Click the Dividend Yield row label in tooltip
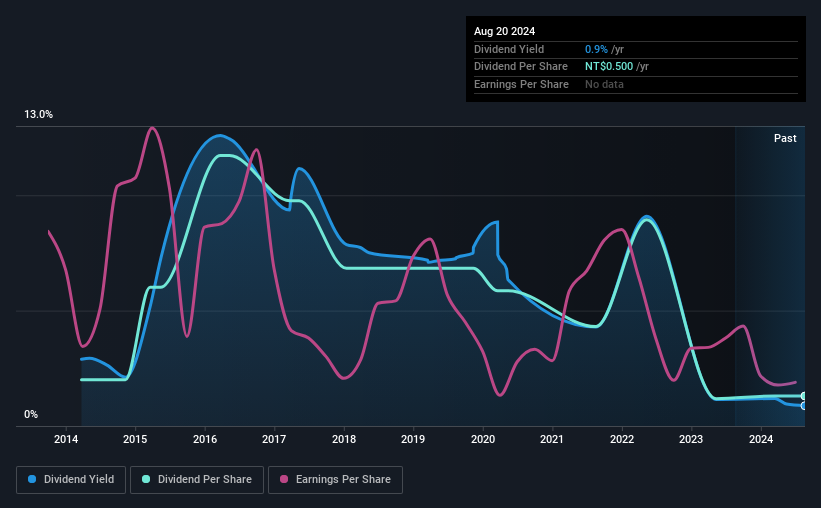 coord(509,49)
